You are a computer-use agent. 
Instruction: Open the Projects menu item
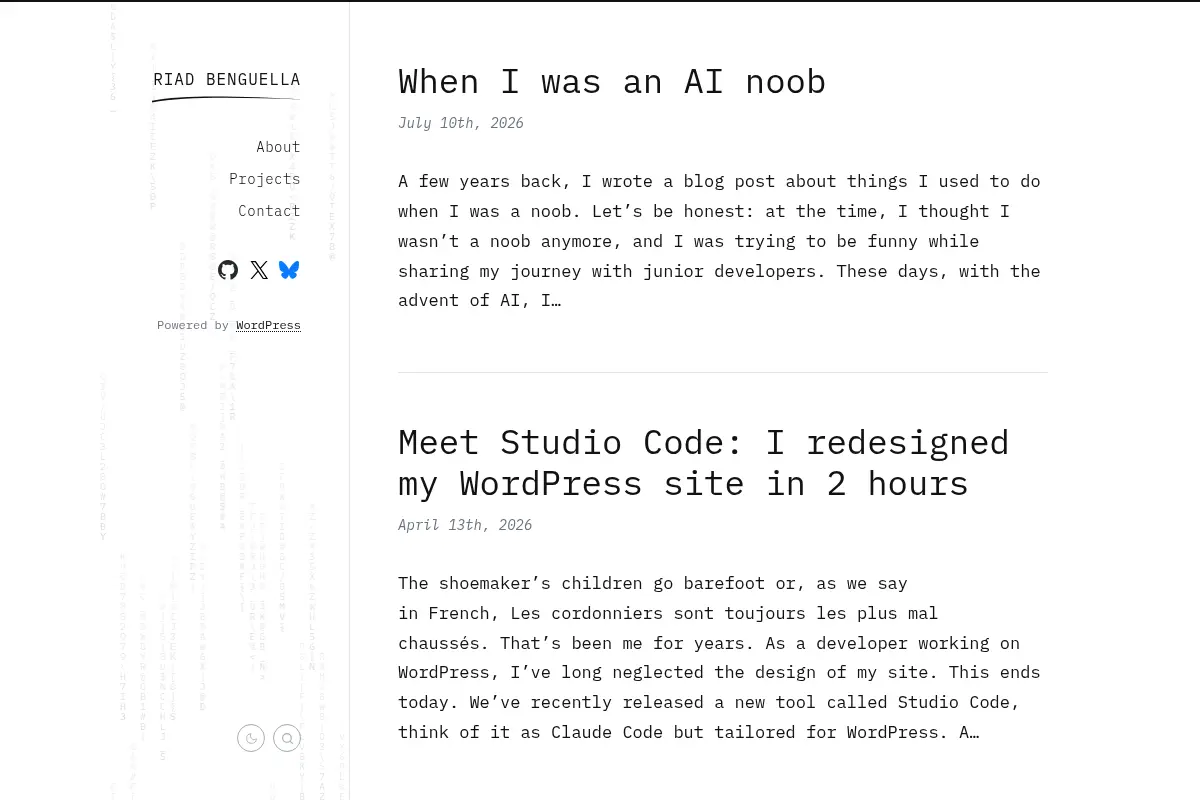[x=264, y=179]
